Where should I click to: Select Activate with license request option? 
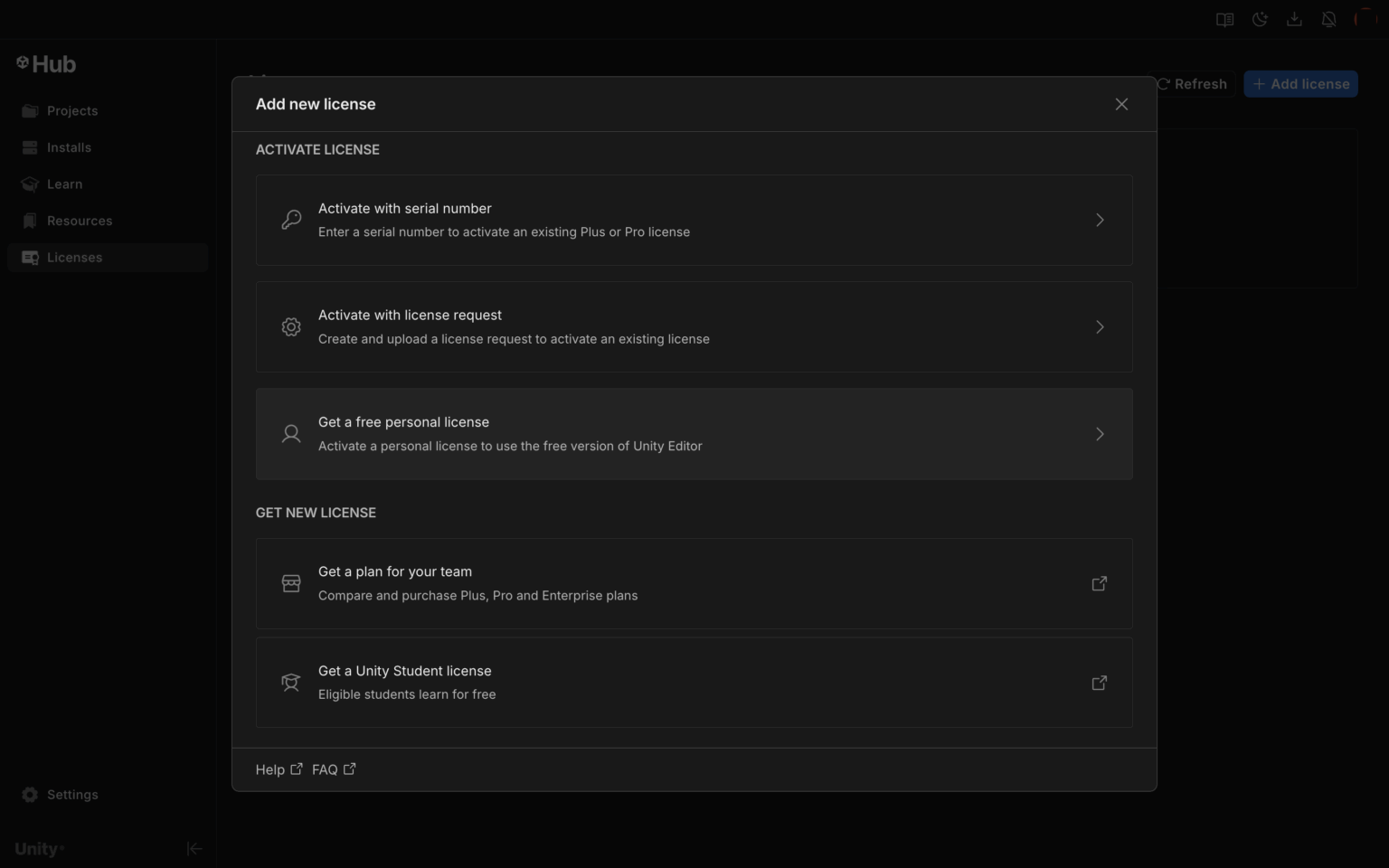pos(694,326)
